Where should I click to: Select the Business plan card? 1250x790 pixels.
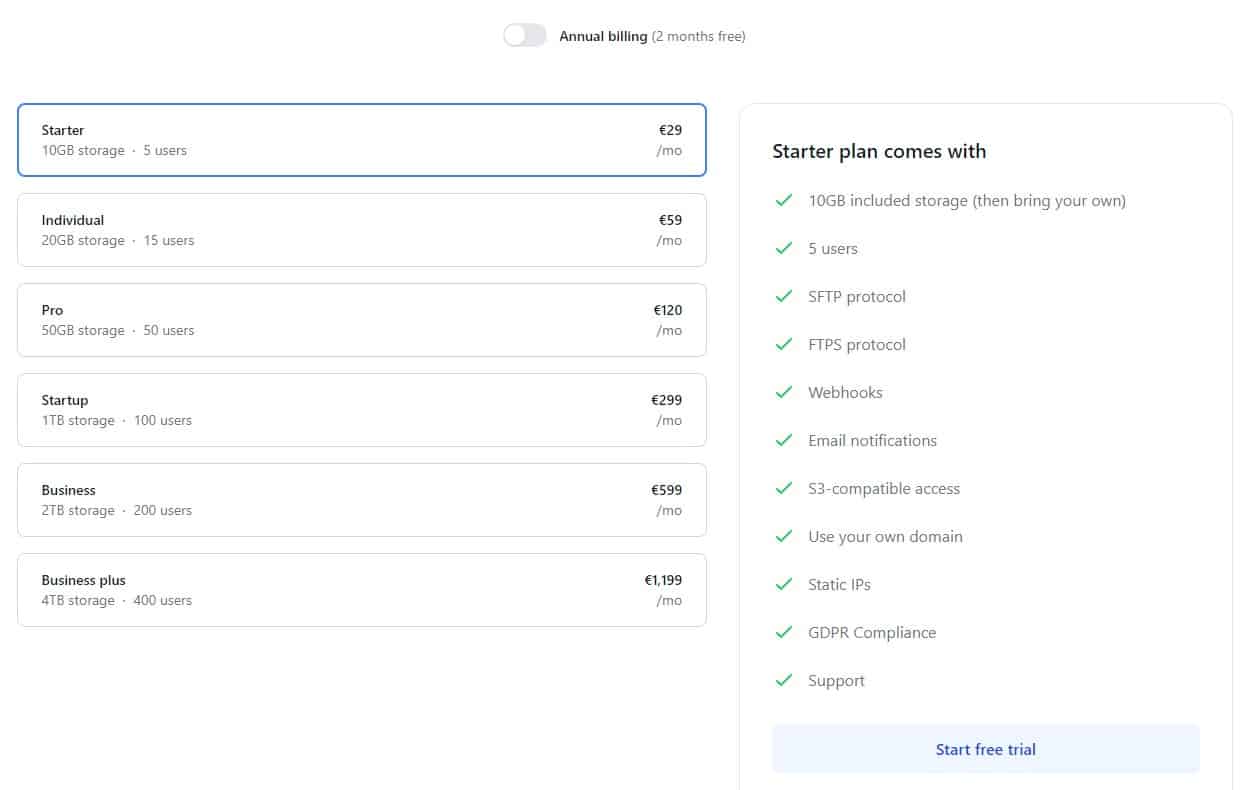click(361, 500)
